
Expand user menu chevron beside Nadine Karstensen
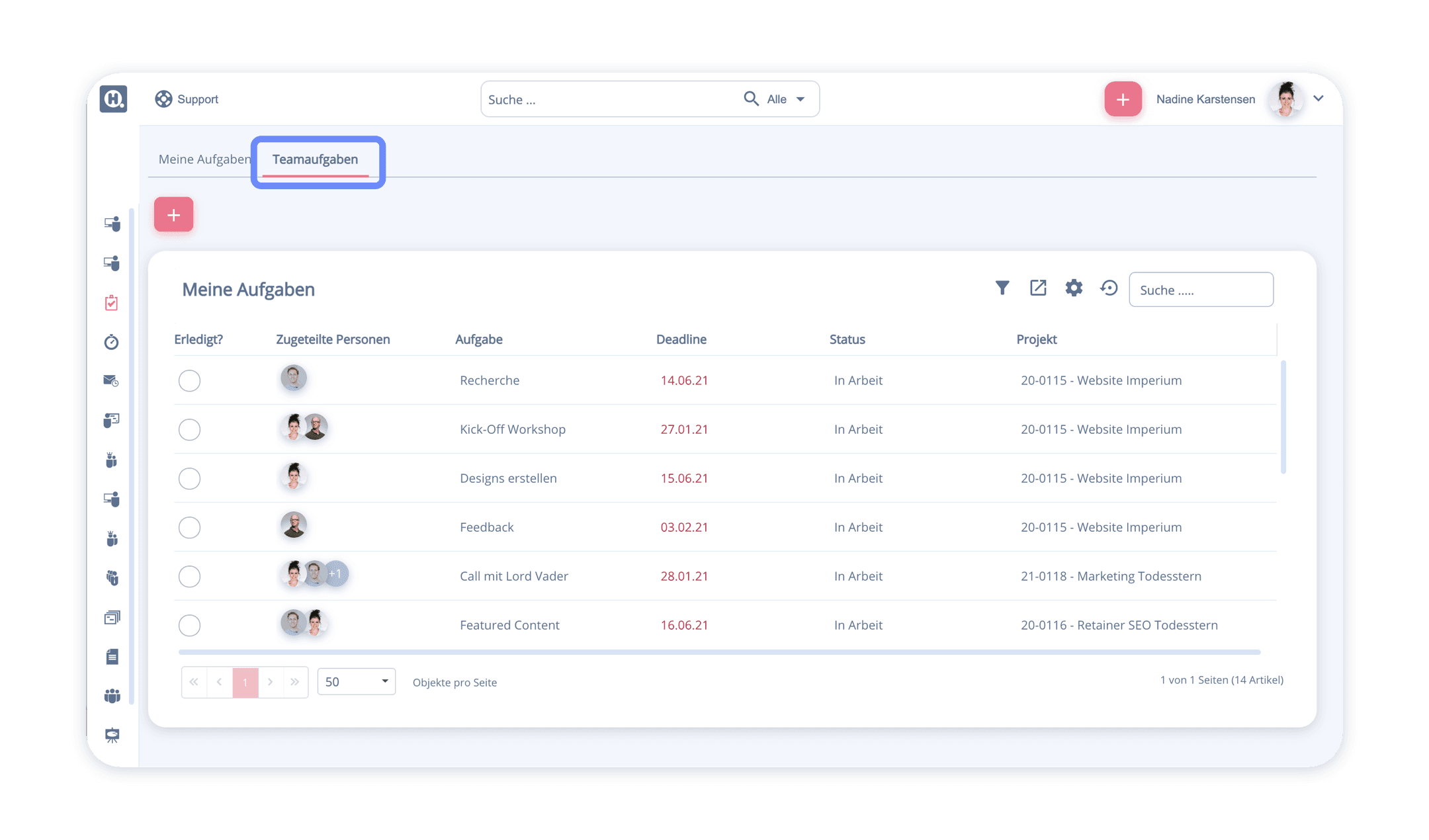click(1319, 99)
